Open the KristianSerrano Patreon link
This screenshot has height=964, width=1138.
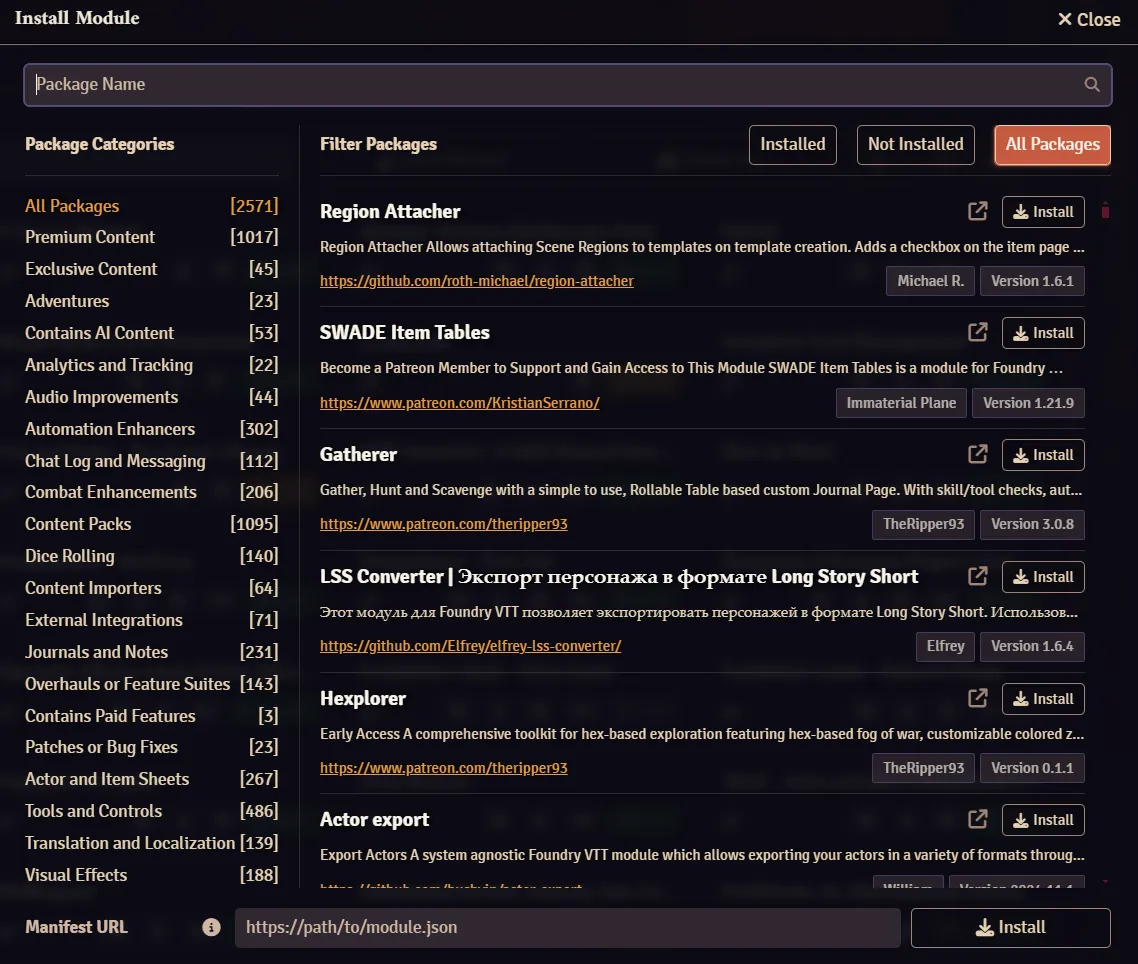tap(459, 403)
